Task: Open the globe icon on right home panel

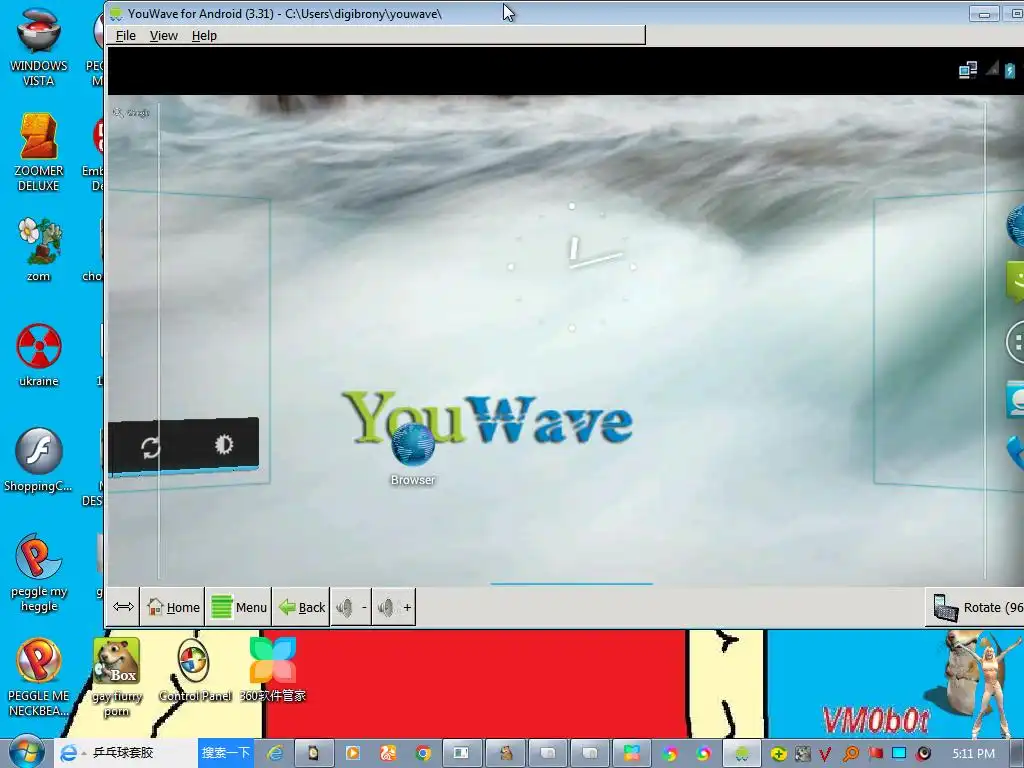Action: (x=1016, y=226)
